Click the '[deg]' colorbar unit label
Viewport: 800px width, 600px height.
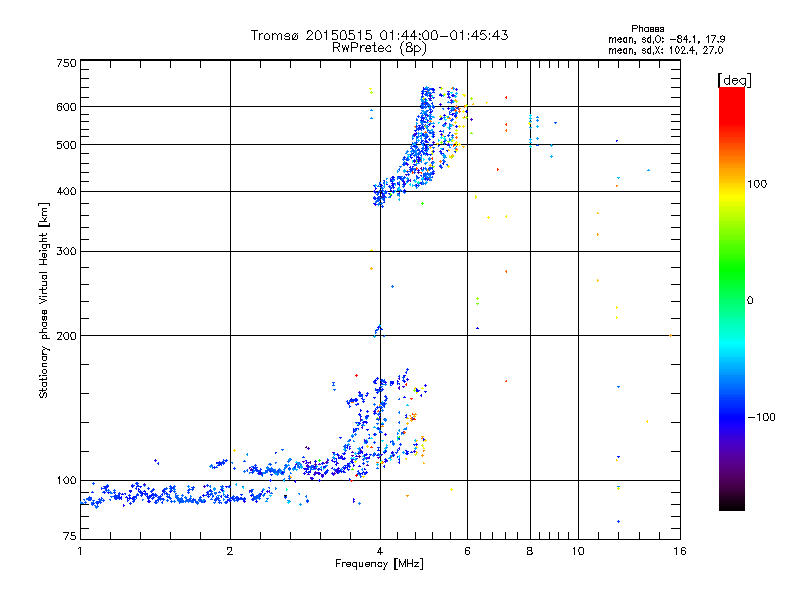(734, 80)
